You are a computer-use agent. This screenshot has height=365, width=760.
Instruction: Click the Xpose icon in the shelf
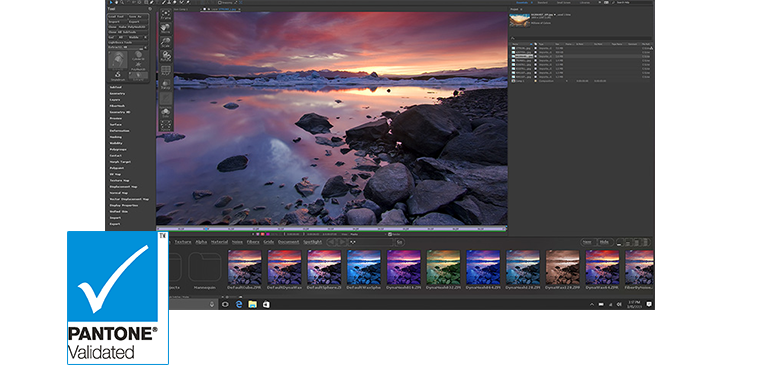click(166, 126)
